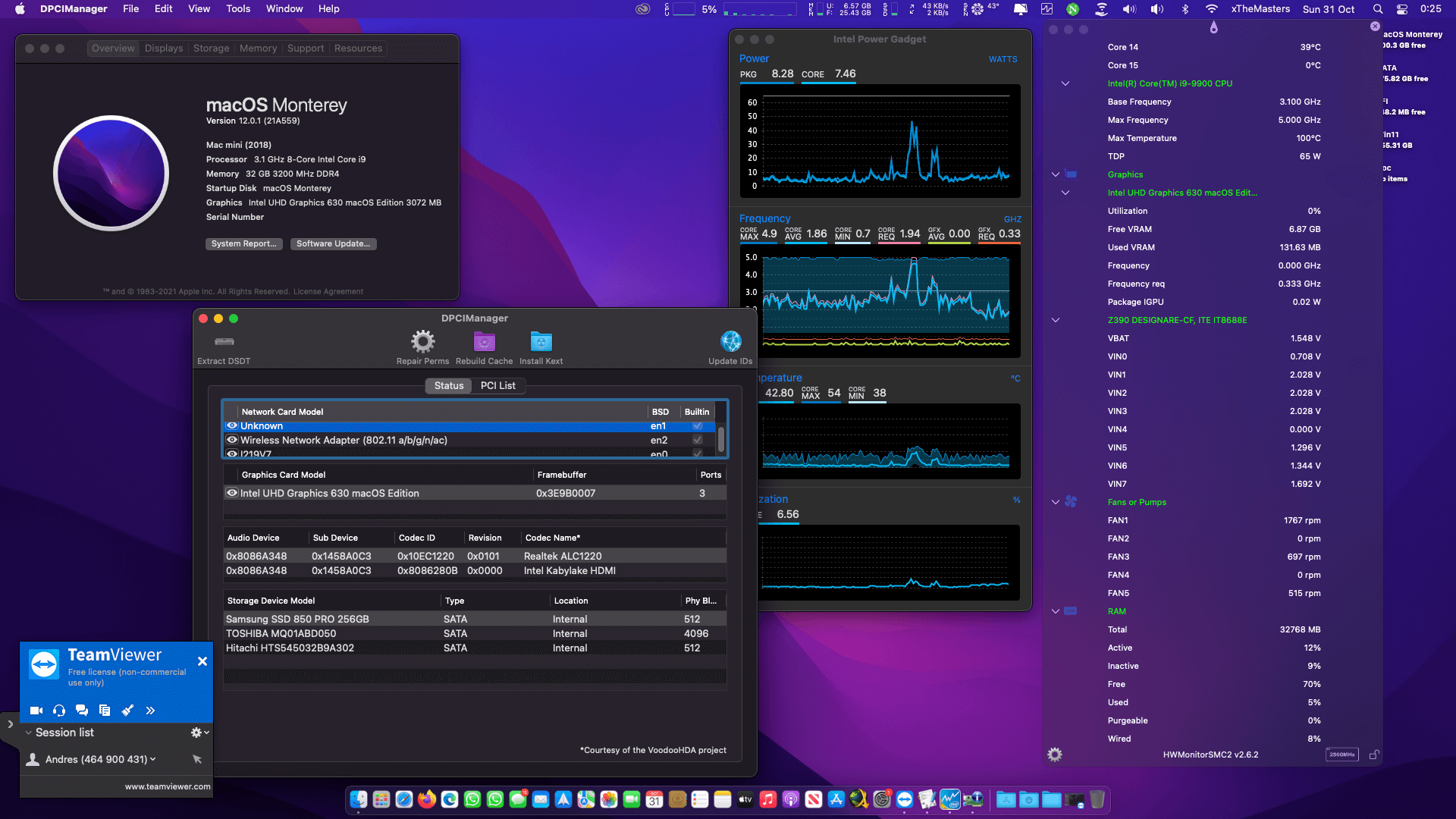Click the Update IDs globe icon

point(730,341)
